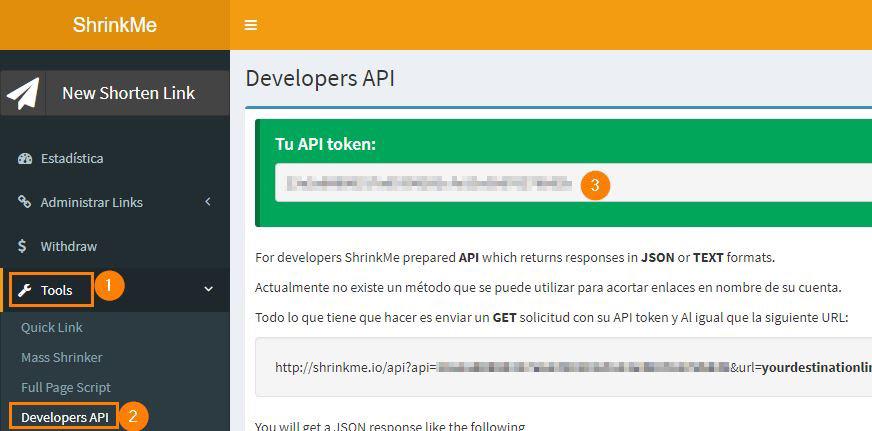This screenshot has width=872, height=431.
Task: Click the API token input field
Action: (x=573, y=183)
